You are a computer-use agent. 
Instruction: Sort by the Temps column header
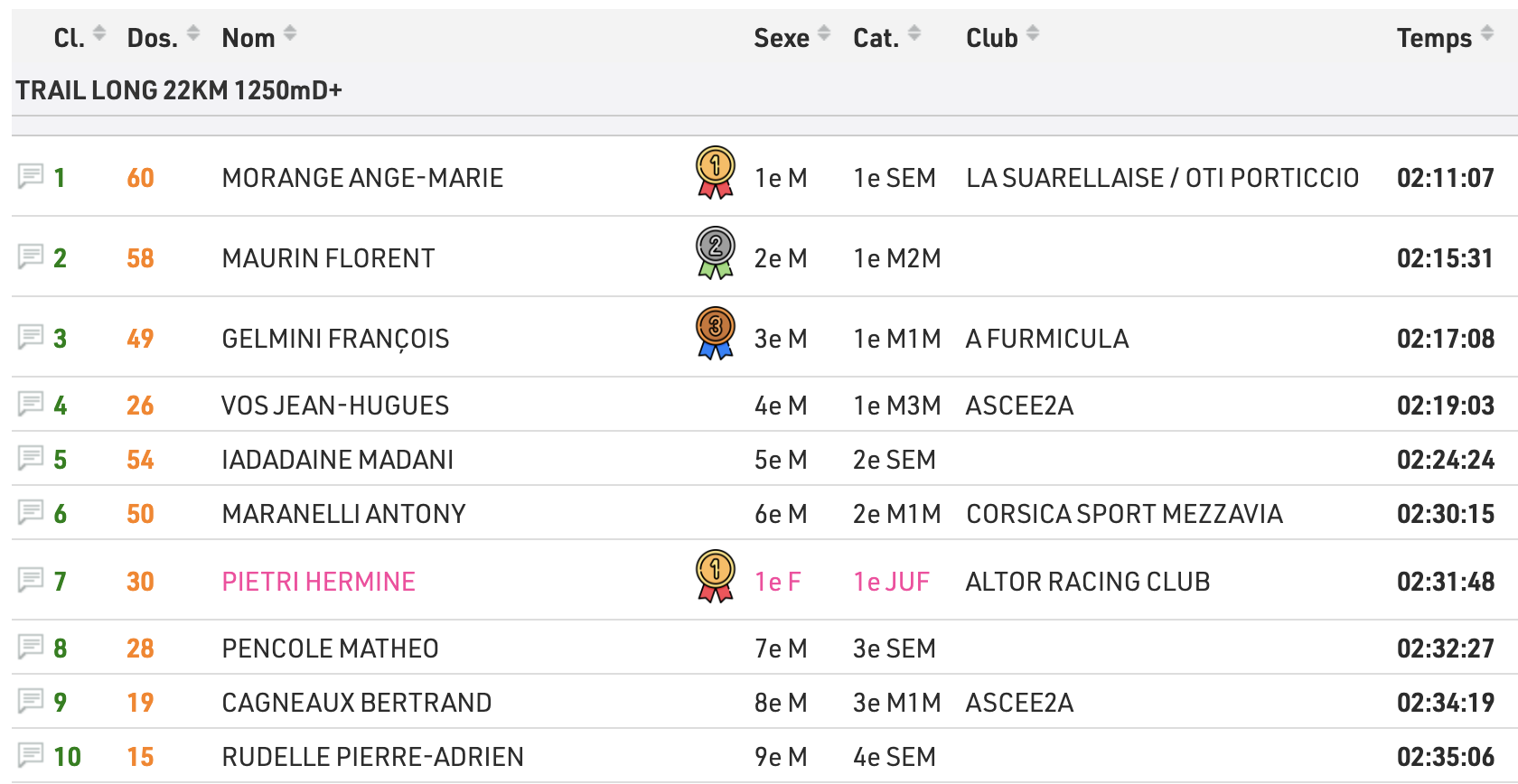(x=1434, y=38)
